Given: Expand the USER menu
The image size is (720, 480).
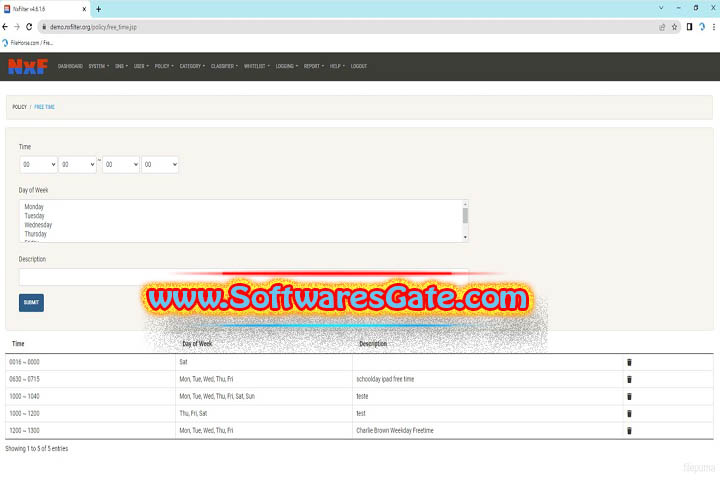Looking at the screenshot, I should 141,66.
